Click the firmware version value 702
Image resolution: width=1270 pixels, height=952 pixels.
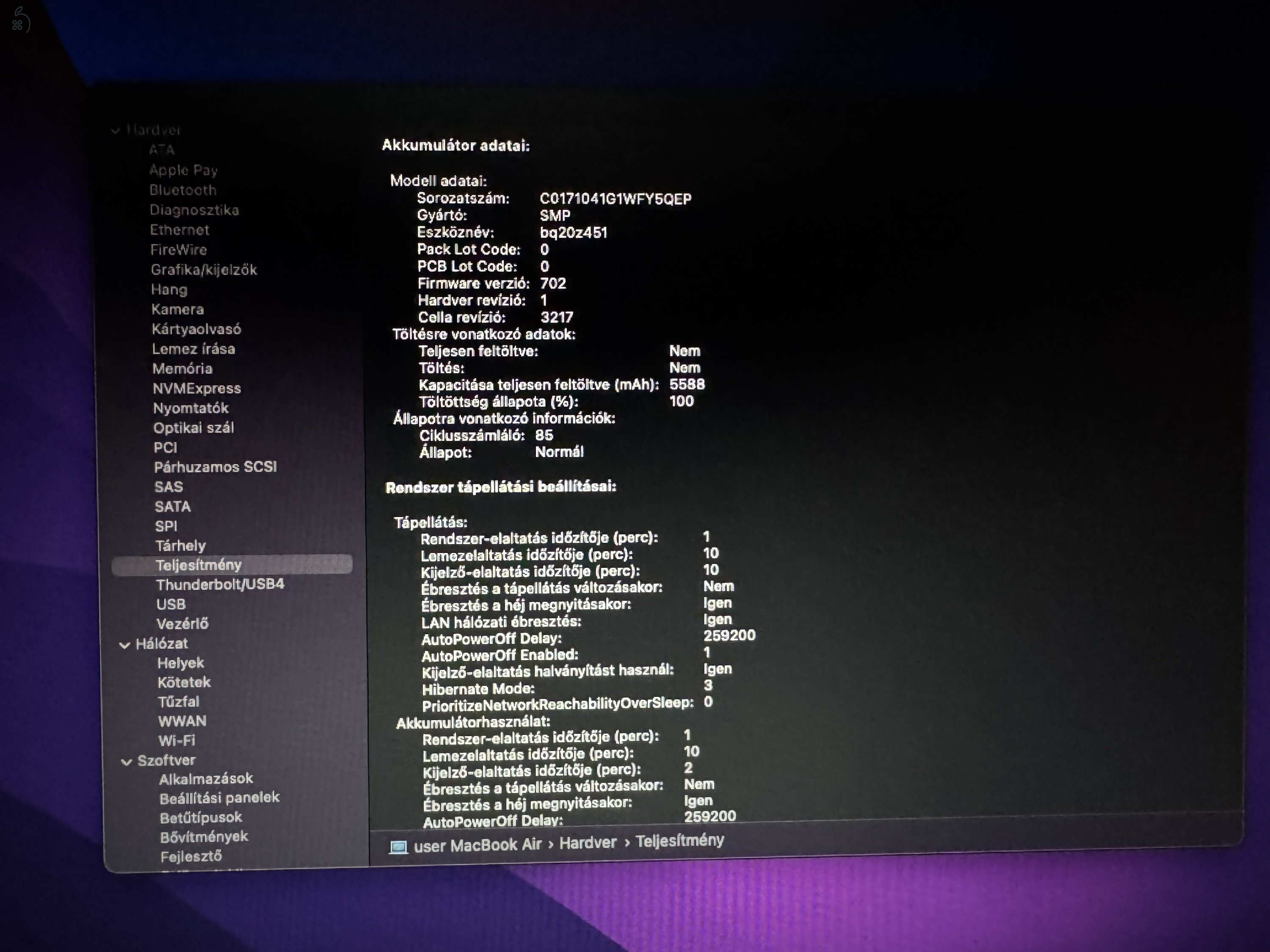[553, 283]
